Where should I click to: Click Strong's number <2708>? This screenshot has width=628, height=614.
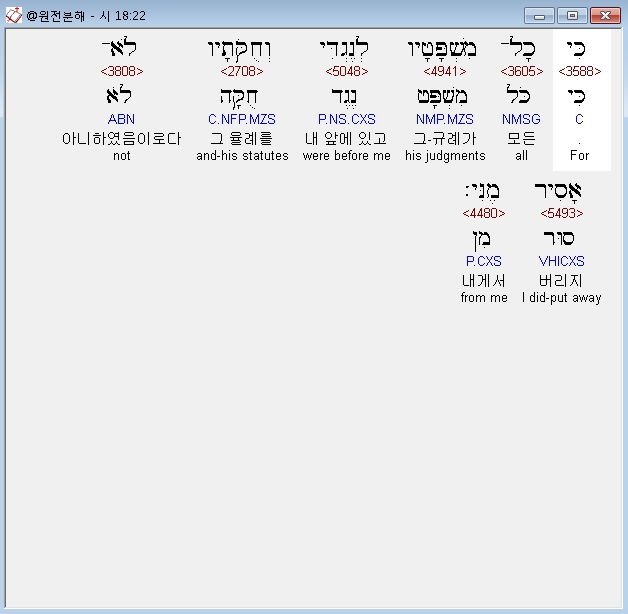click(x=242, y=71)
